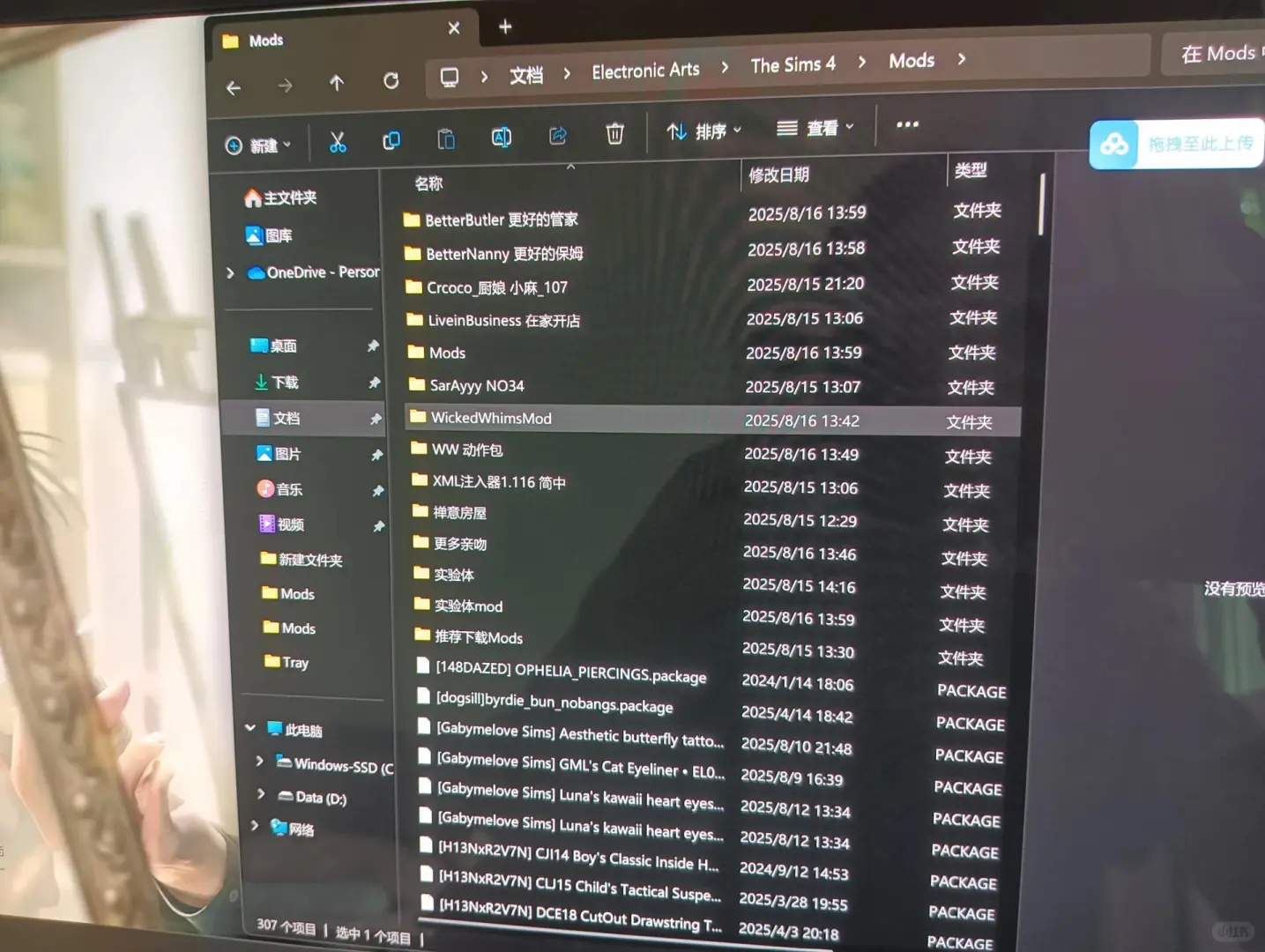Screen dimensions: 1265x952
Task: Click the Cut scissors icon
Action: click(338, 141)
